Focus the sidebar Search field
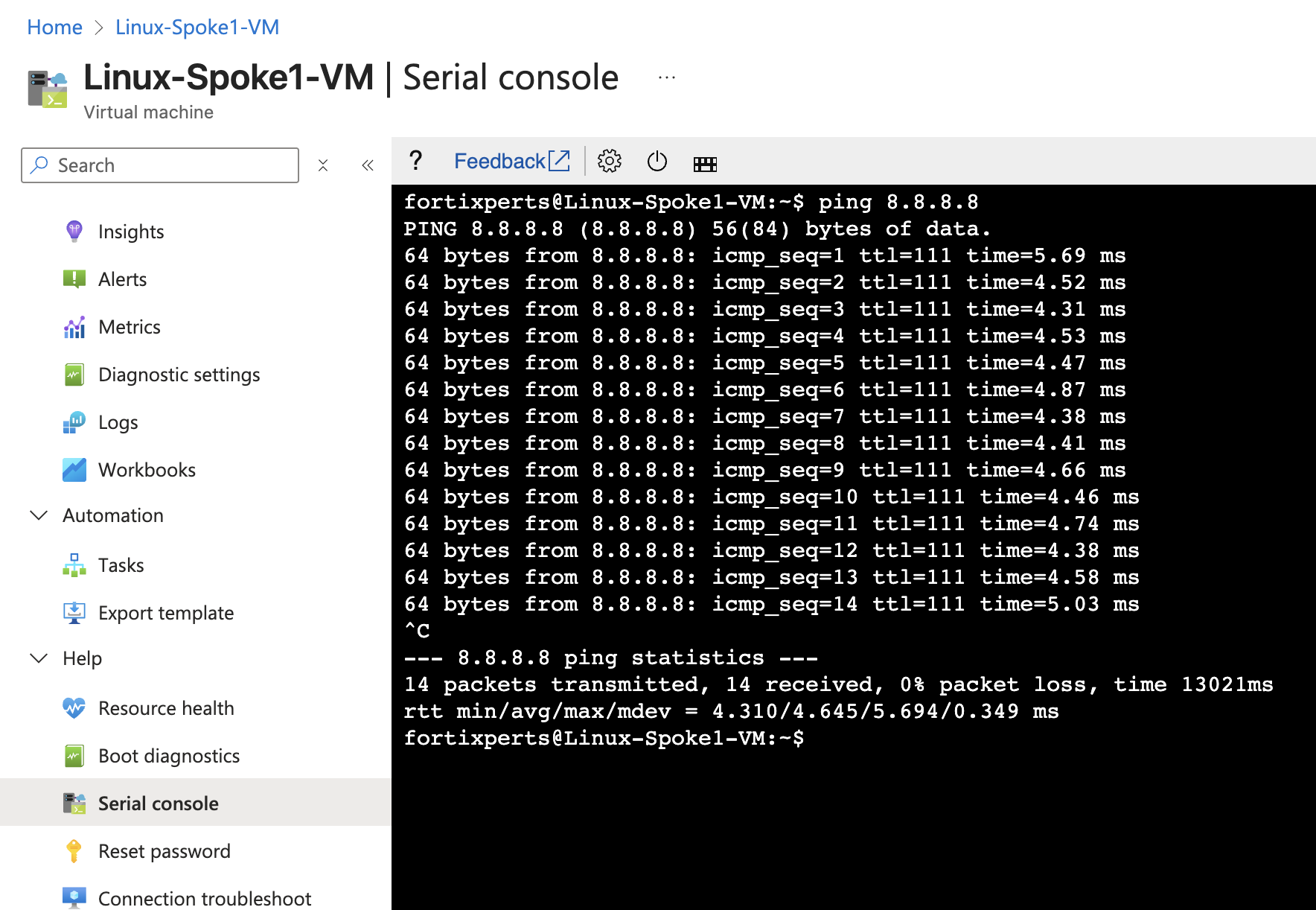This screenshot has height=910, width=1316. click(x=171, y=165)
